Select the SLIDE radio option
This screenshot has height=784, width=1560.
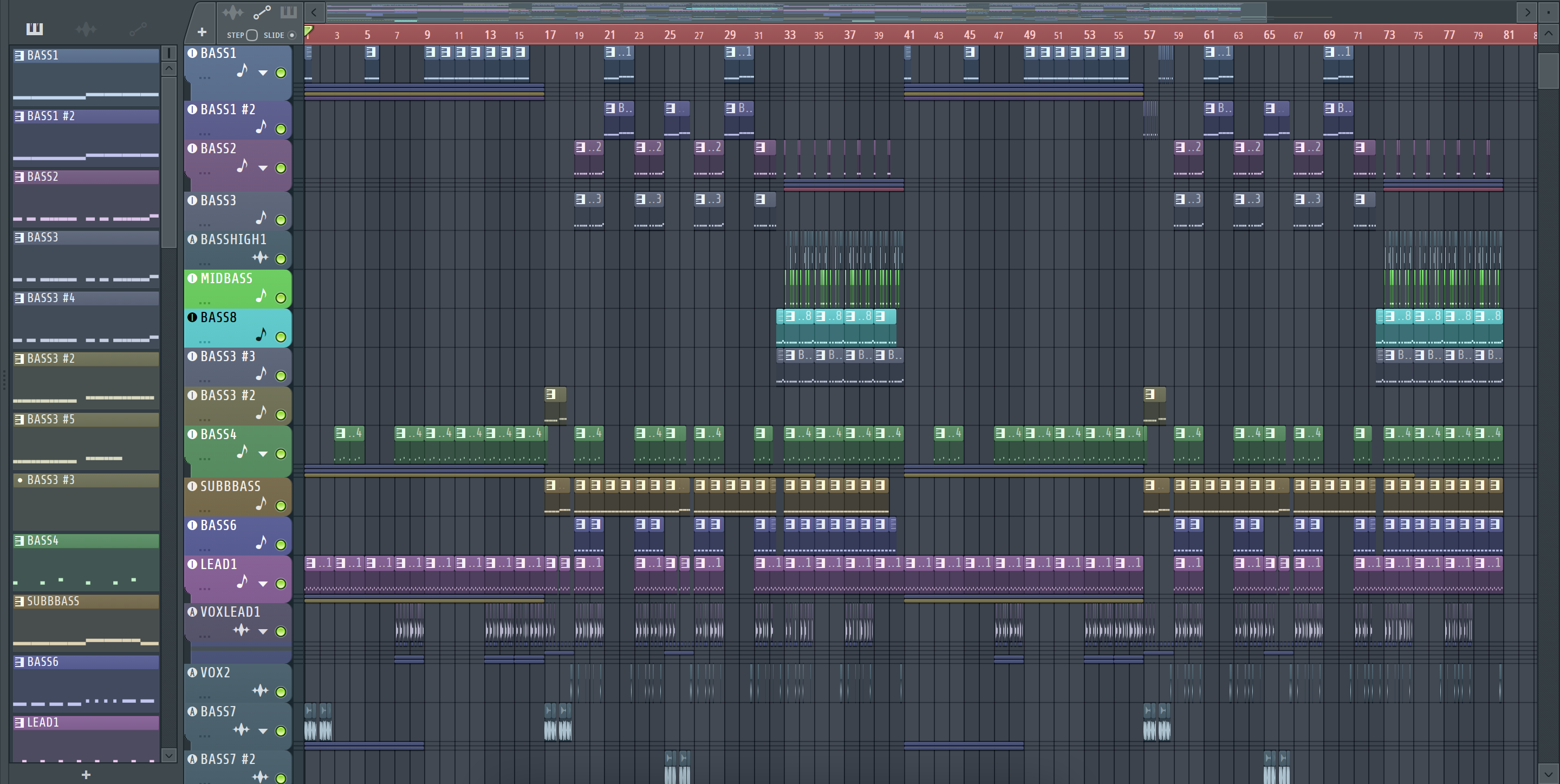click(292, 35)
